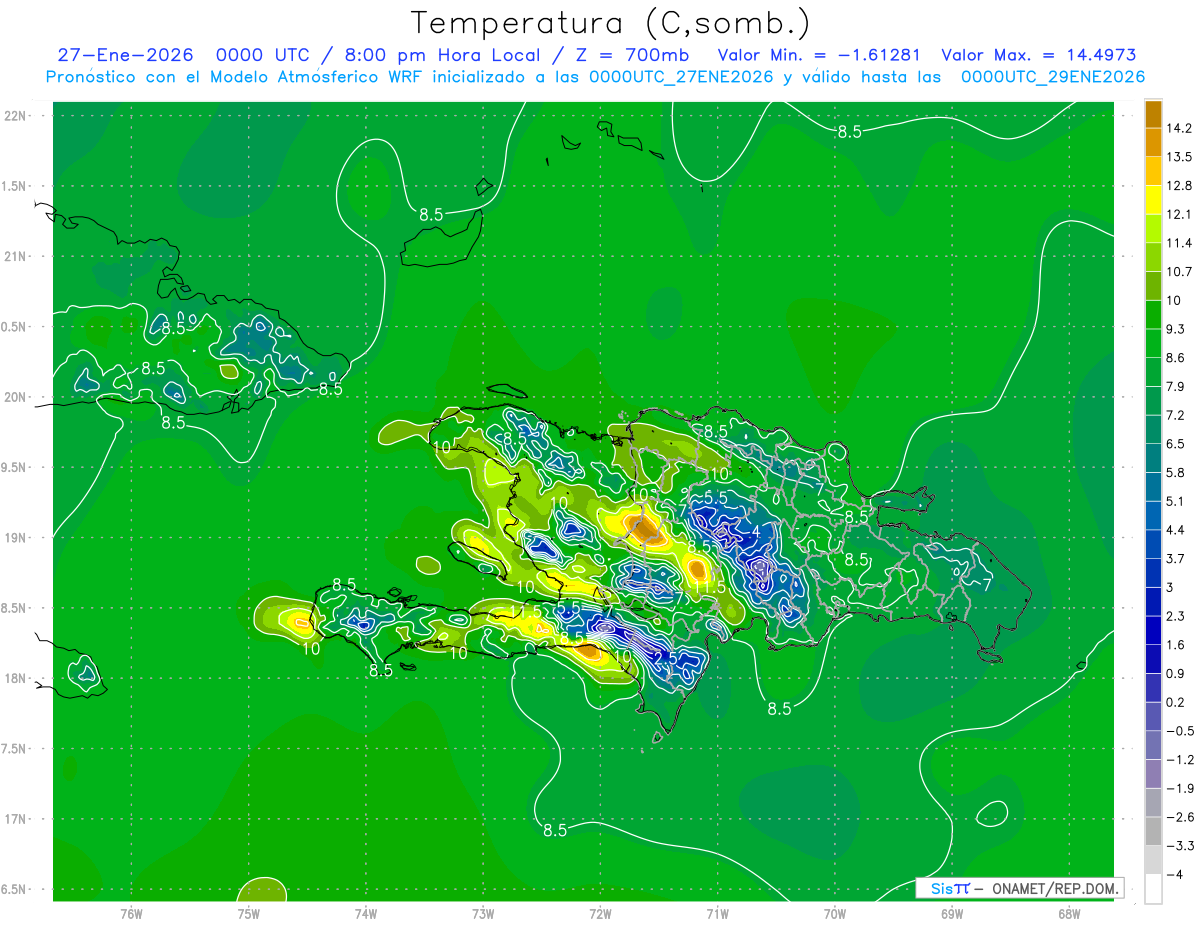1200x927 pixels.
Task: Pick the purple swatch between -1.9 and -1.2
Action: click(x=1153, y=774)
